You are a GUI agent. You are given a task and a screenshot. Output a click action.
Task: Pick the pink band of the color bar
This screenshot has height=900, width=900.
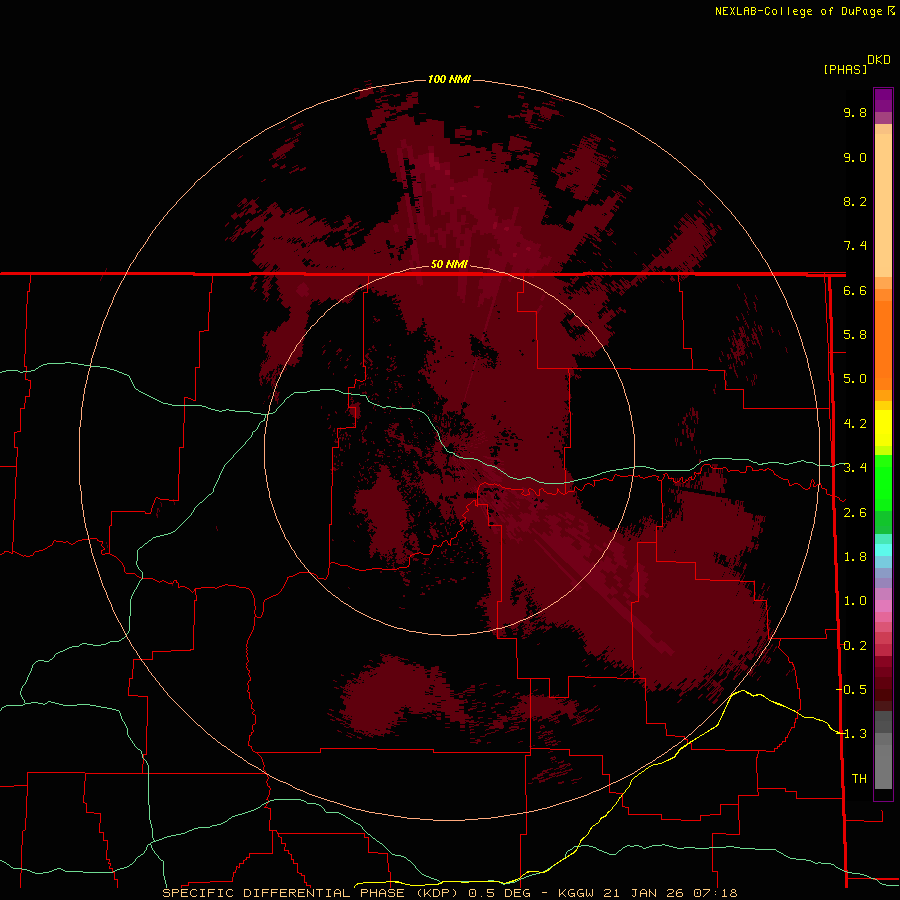coord(883,606)
